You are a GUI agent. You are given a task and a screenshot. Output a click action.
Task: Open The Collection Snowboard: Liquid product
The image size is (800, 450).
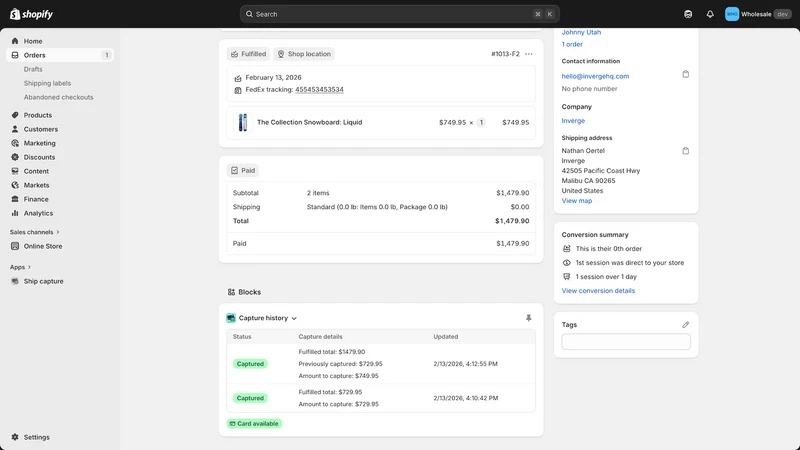(x=310, y=122)
